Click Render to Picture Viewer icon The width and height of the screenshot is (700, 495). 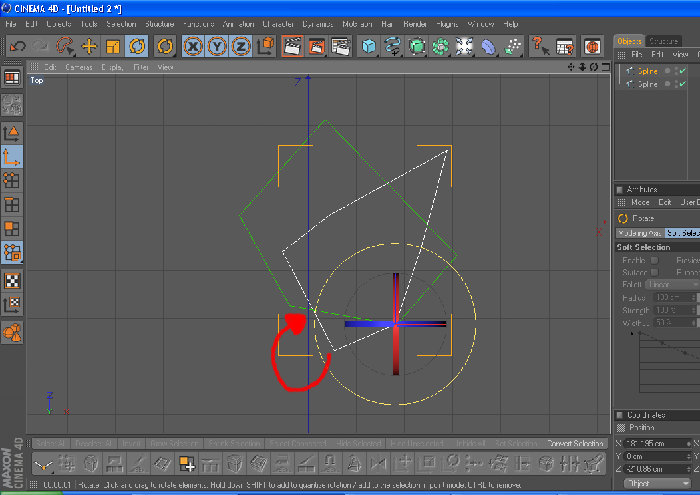point(316,46)
